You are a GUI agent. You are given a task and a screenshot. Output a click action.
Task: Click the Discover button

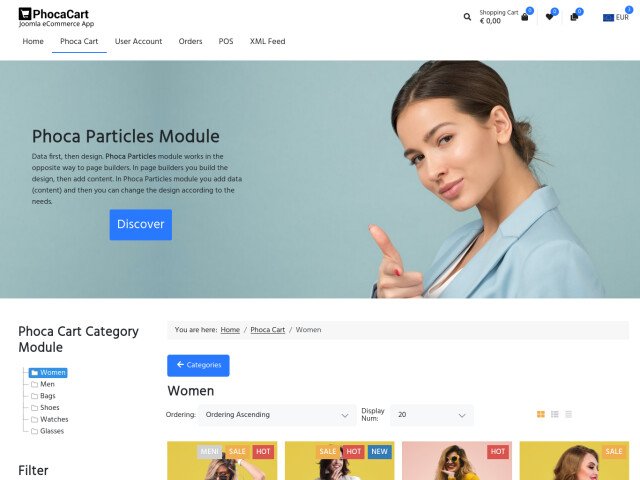click(140, 224)
